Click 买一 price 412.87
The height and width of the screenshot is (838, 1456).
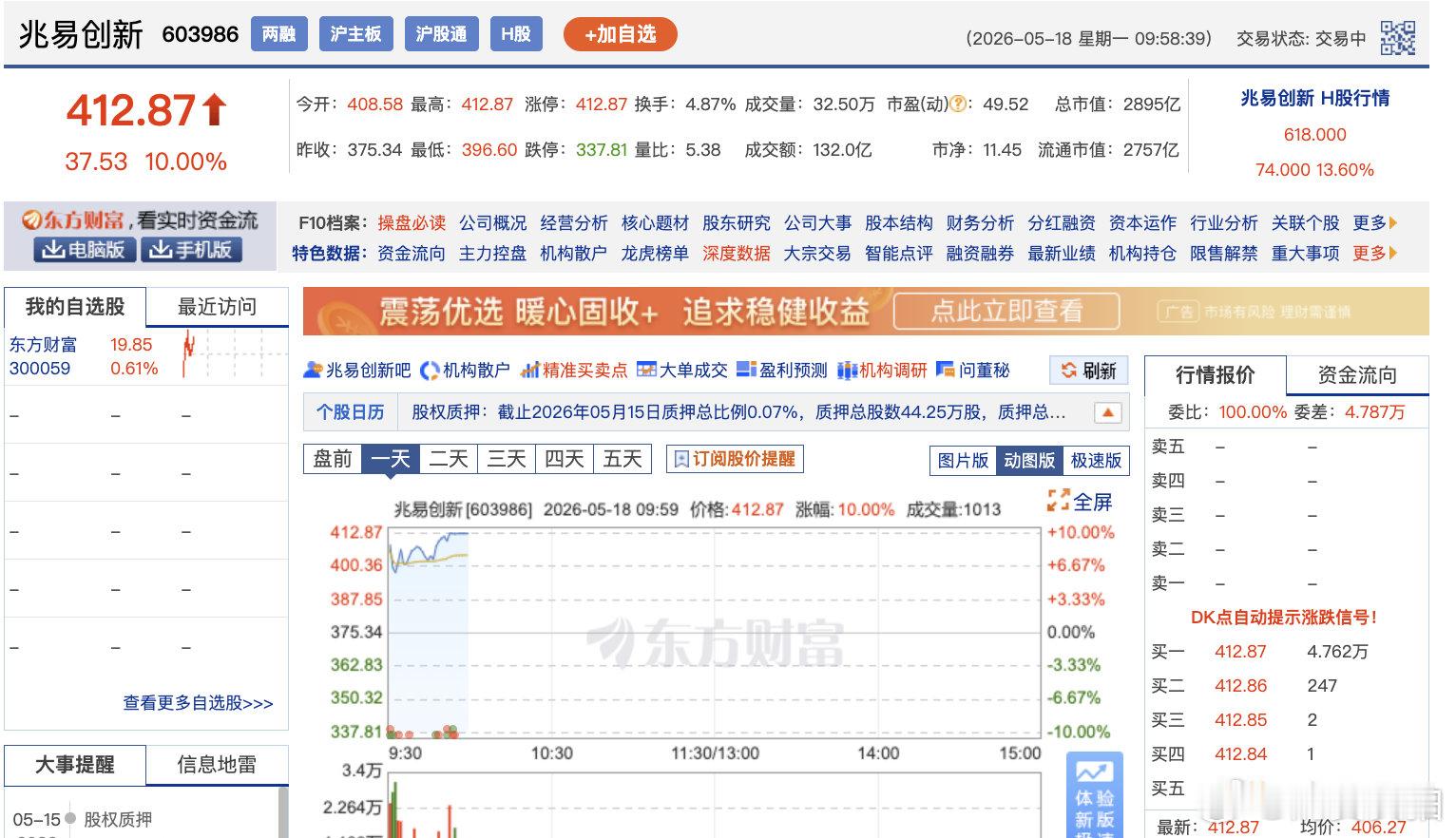[x=1240, y=652]
